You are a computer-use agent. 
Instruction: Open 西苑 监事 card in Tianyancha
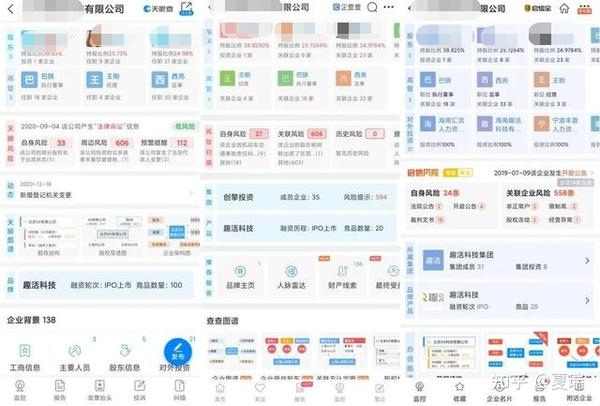tap(174, 87)
